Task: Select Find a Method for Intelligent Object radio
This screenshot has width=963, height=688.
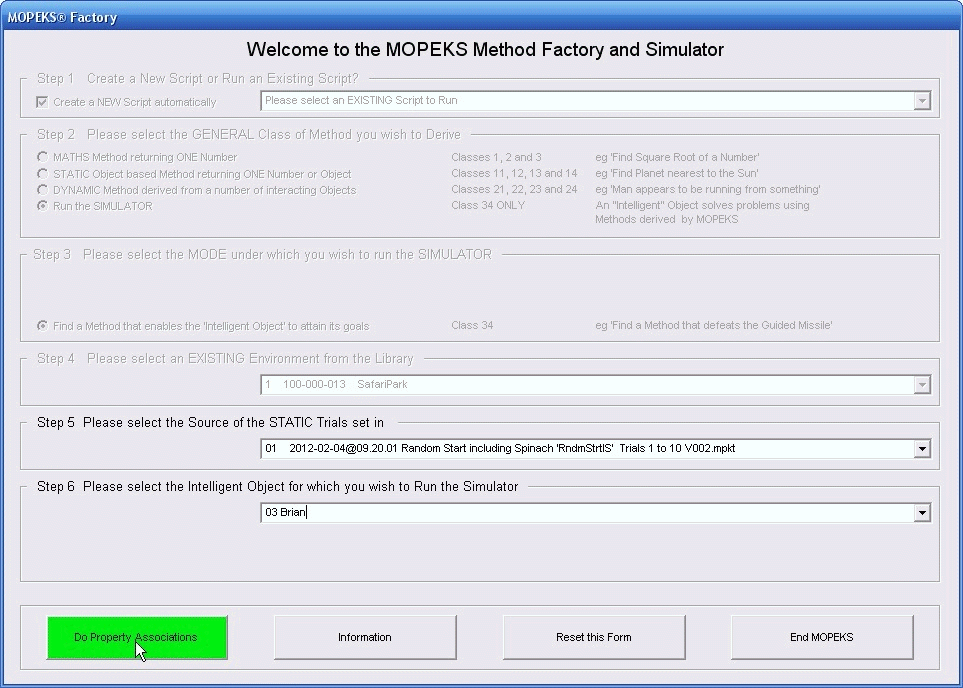Action: click(x=42, y=326)
